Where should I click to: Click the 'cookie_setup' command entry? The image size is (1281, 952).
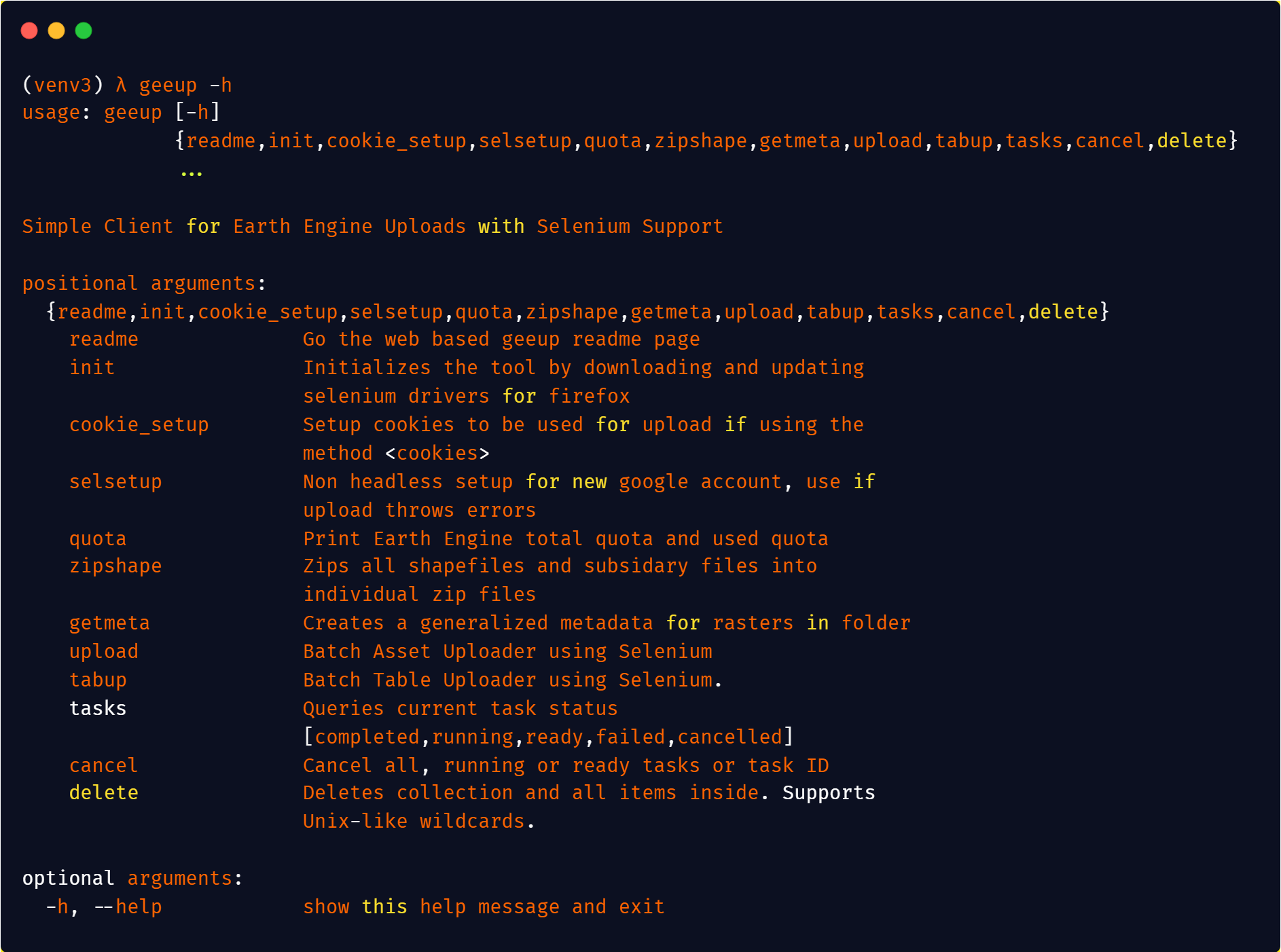pyautogui.click(x=139, y=424)
